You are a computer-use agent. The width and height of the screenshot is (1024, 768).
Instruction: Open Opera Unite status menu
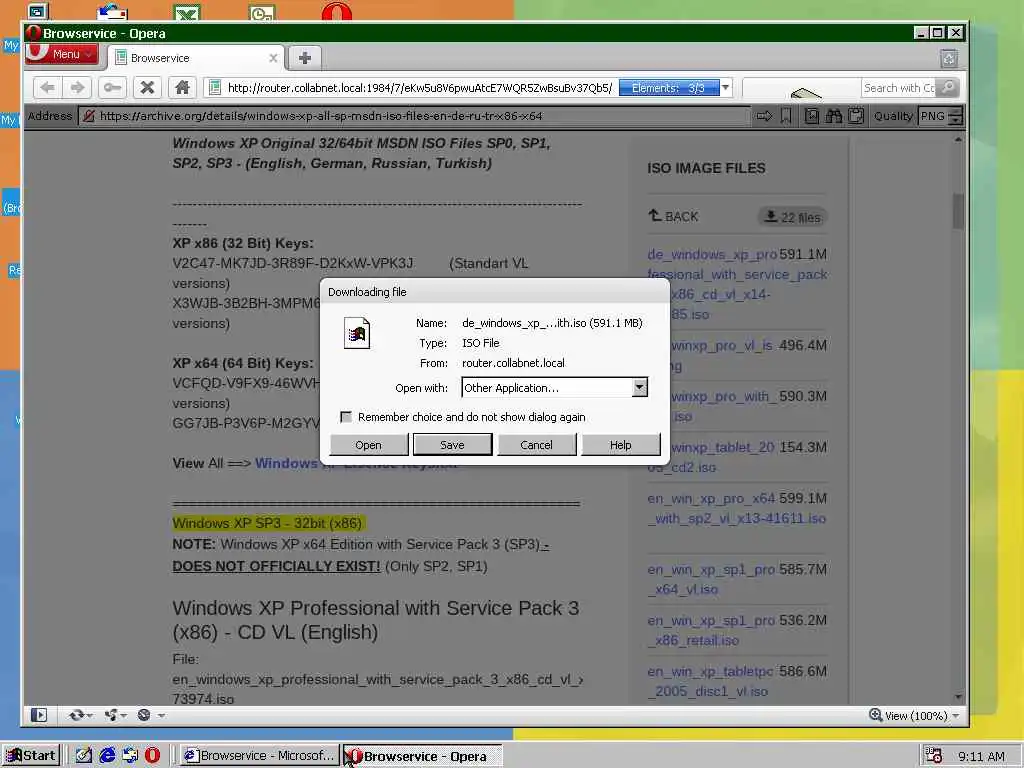(115, 715)
